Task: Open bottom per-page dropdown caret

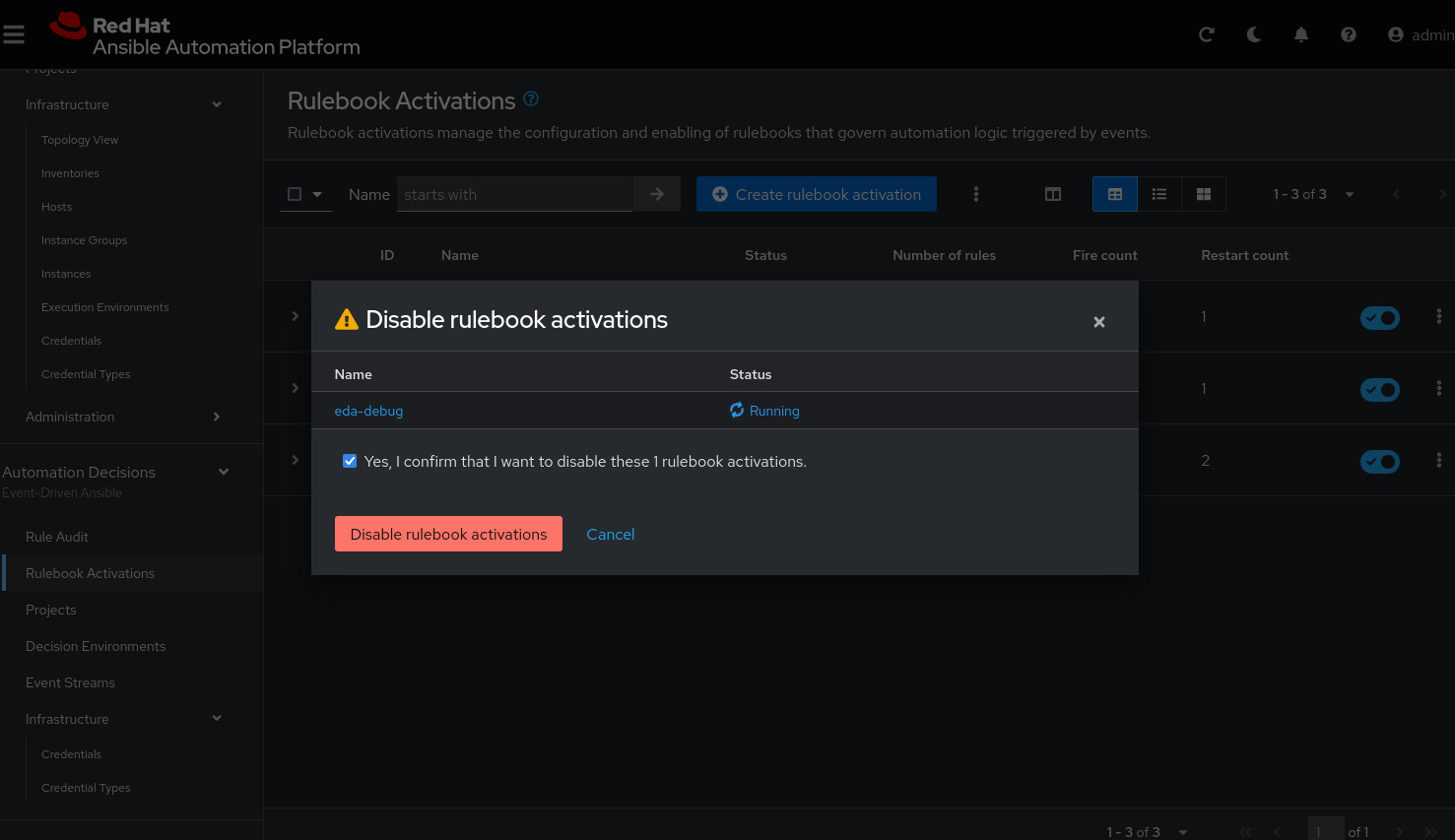Action: pyautogui.click(x=1183, y=832)
